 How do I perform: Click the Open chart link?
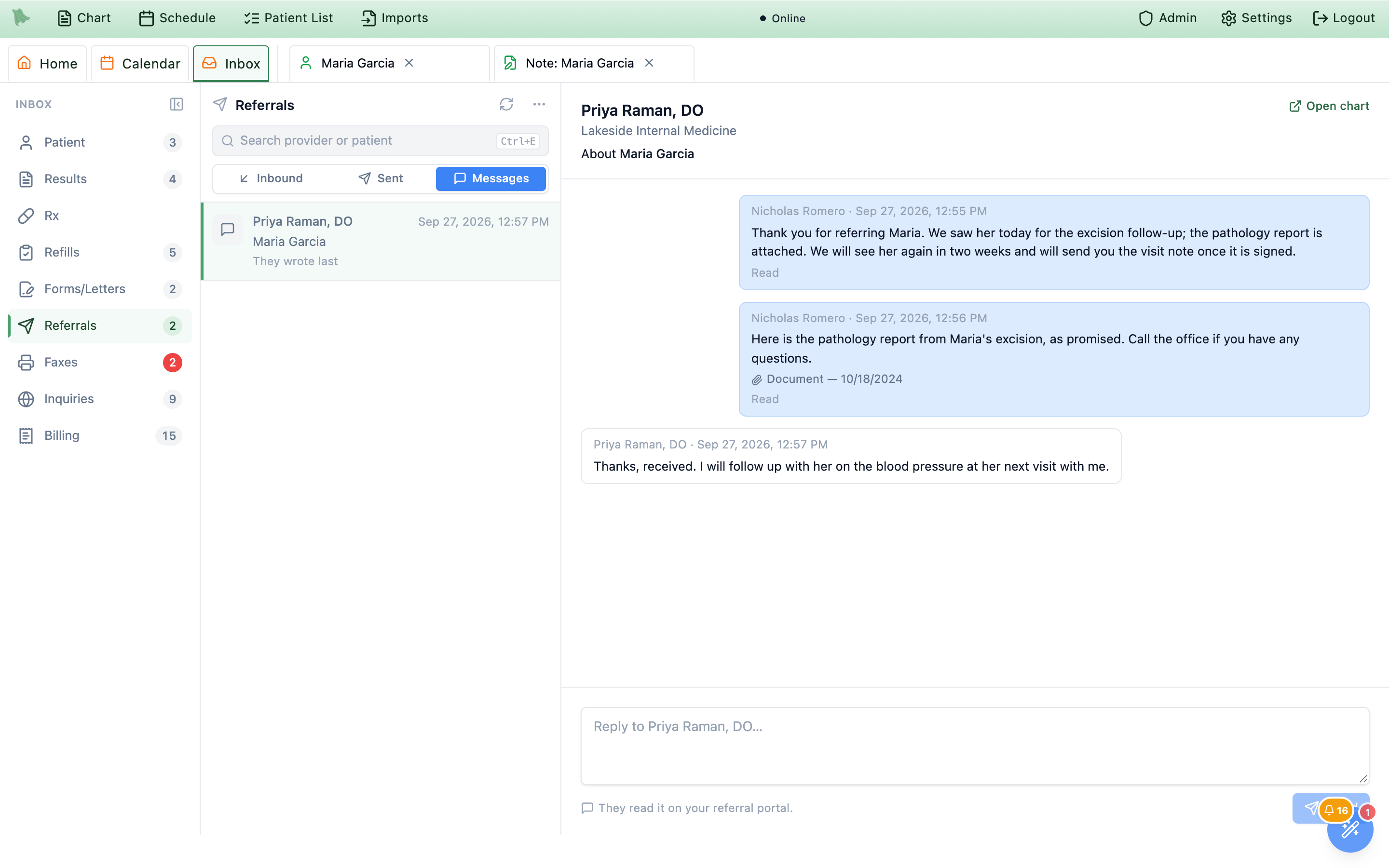tap(1329, 106)
